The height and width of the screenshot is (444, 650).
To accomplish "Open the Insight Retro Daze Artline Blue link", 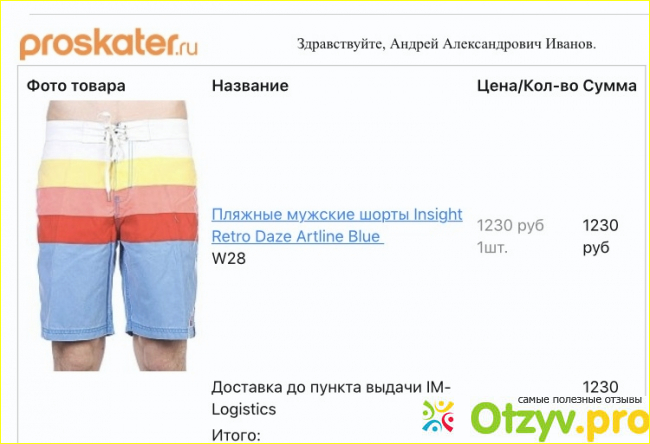I will [x=337, y=225].
